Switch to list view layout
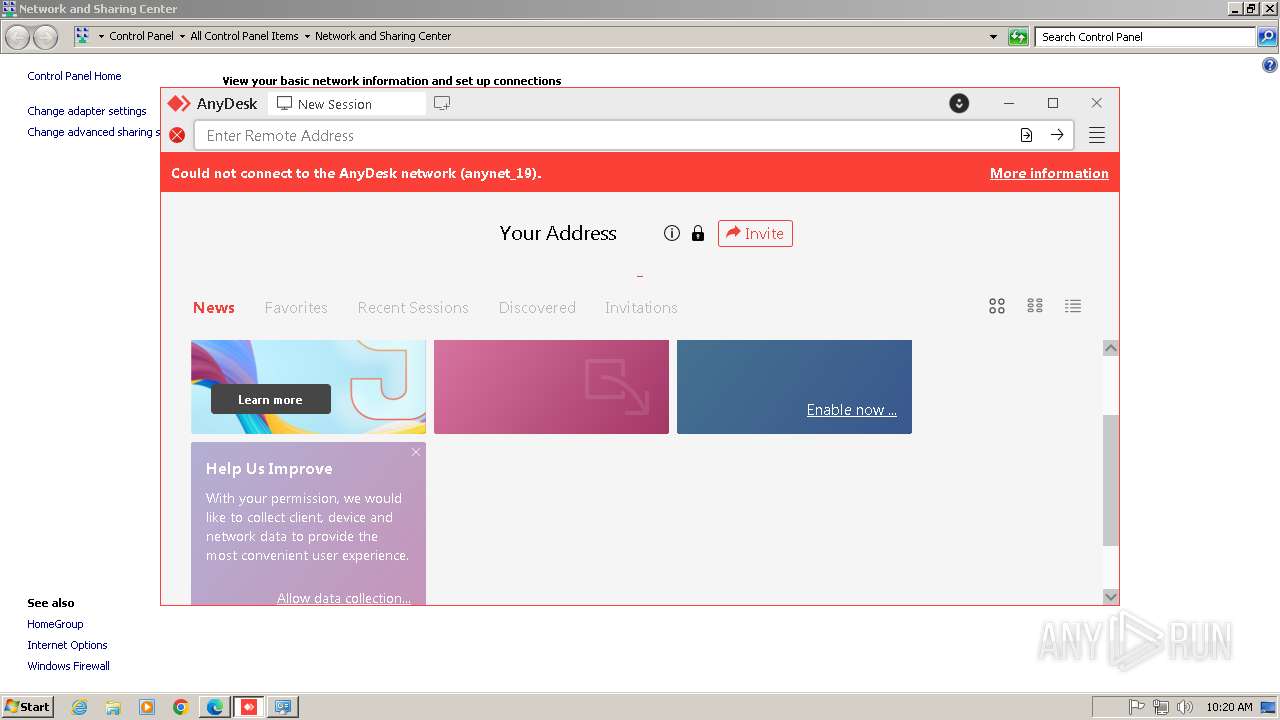 [1073, 306]
